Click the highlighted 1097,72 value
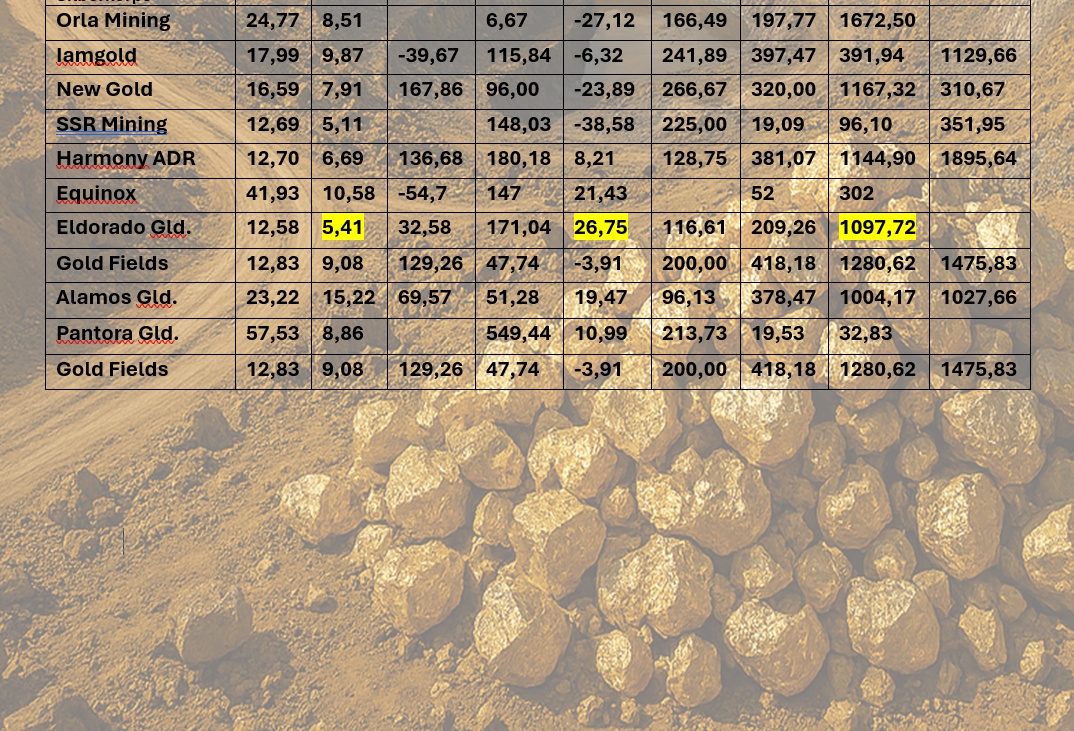 [877, 228]
